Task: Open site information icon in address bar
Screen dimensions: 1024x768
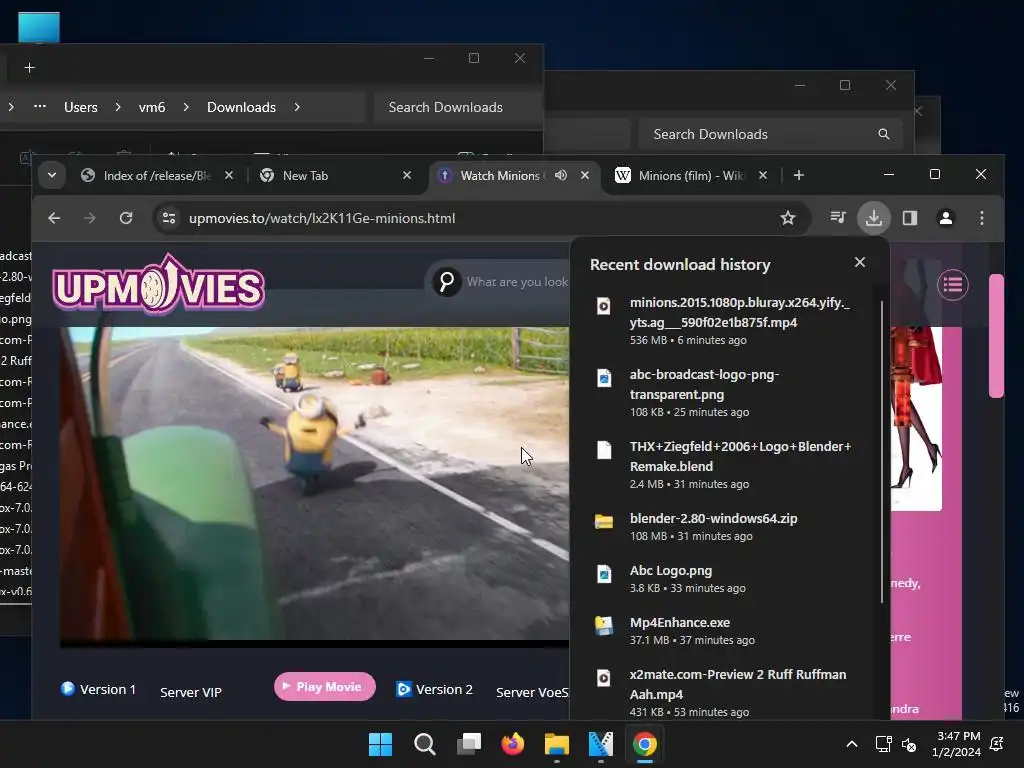Action: (168, 218)
